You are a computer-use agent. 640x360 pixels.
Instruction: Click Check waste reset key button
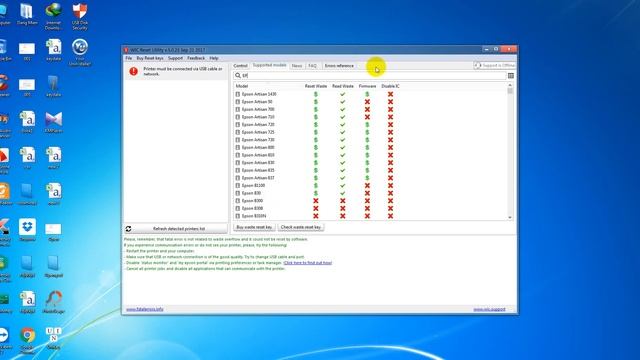point(301,227)
